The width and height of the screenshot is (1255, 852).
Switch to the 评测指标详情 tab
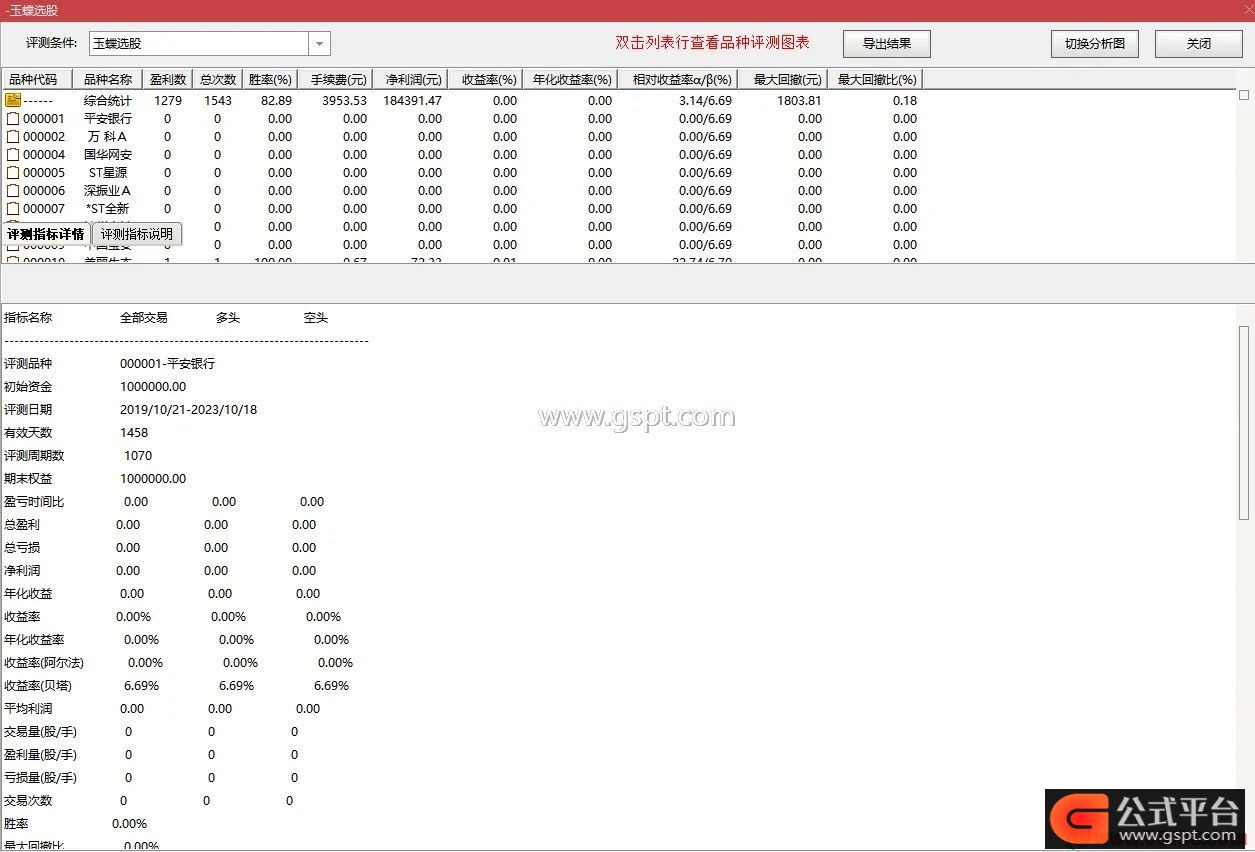(x=46, y=234)
